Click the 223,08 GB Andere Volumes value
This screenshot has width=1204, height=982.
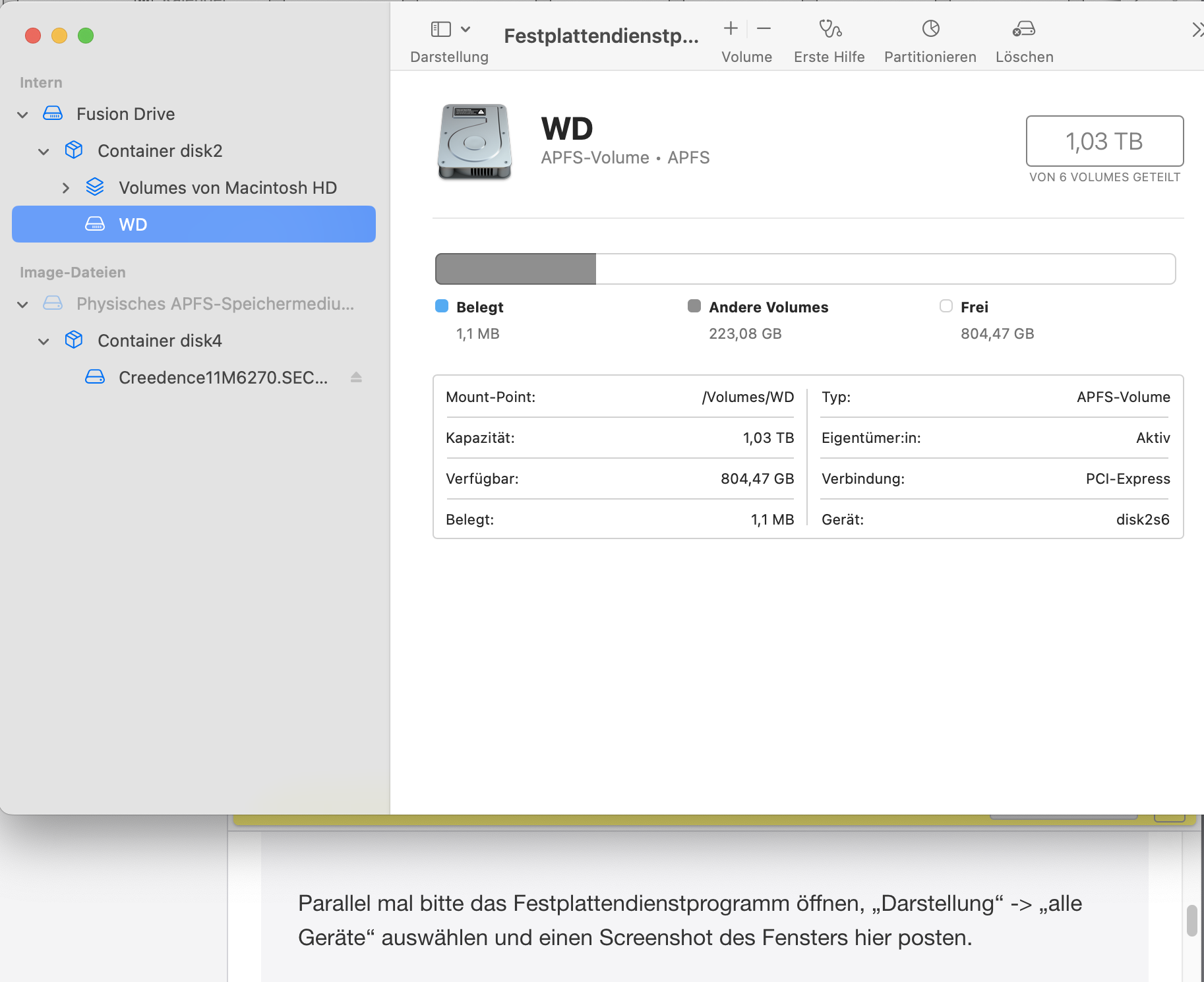click(745, 334)
